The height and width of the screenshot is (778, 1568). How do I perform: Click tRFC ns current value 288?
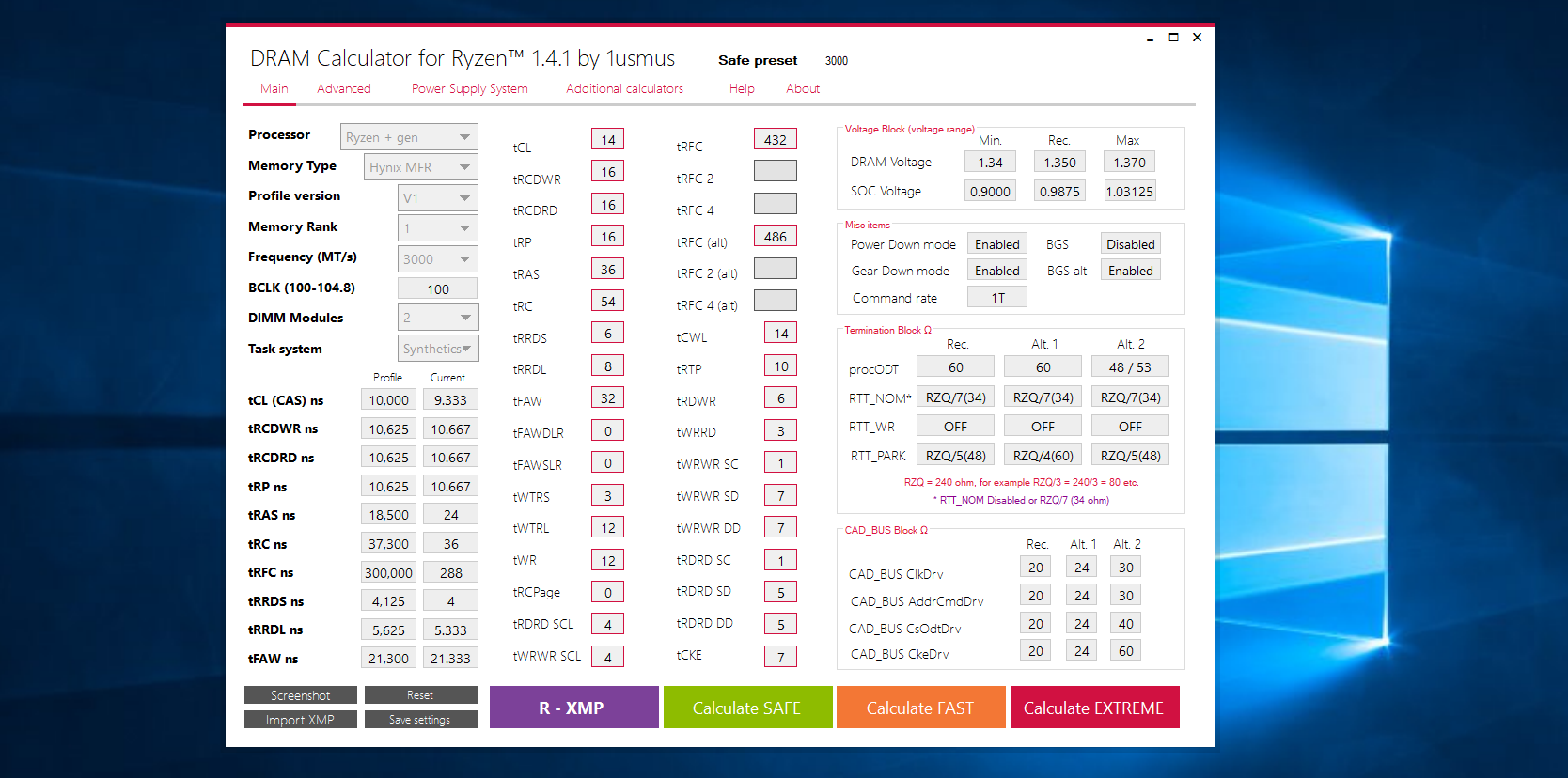coord(451,573)
